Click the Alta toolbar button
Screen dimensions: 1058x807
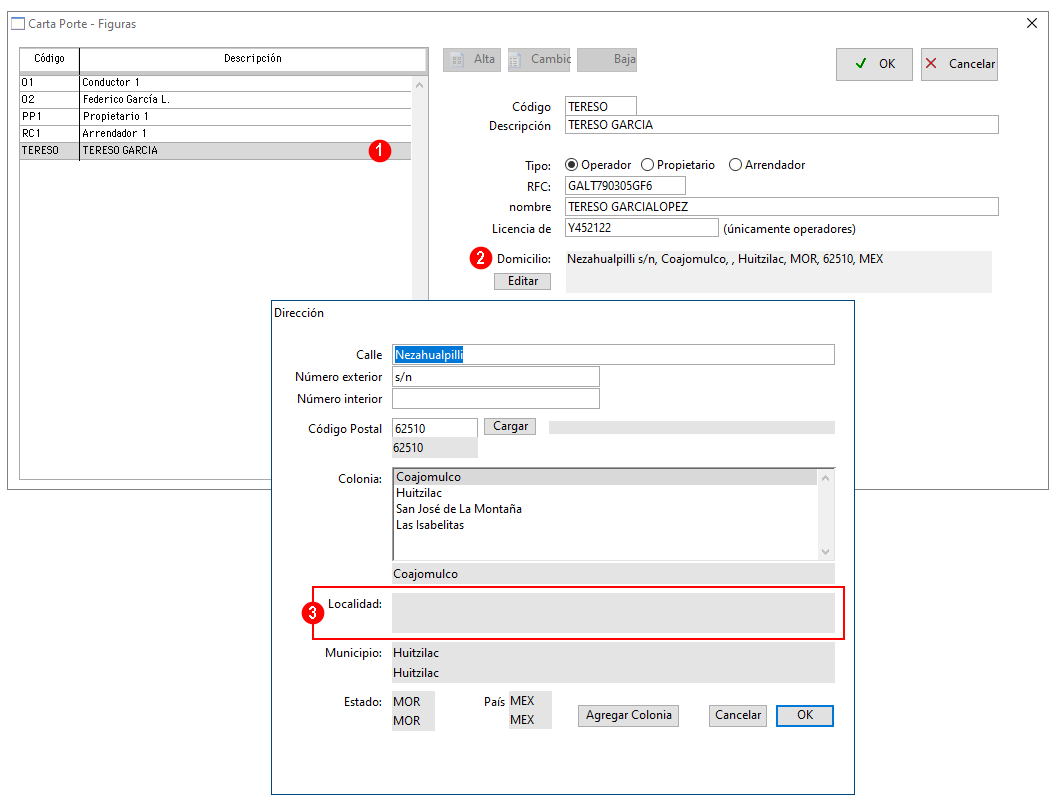[x=472, y=60]
